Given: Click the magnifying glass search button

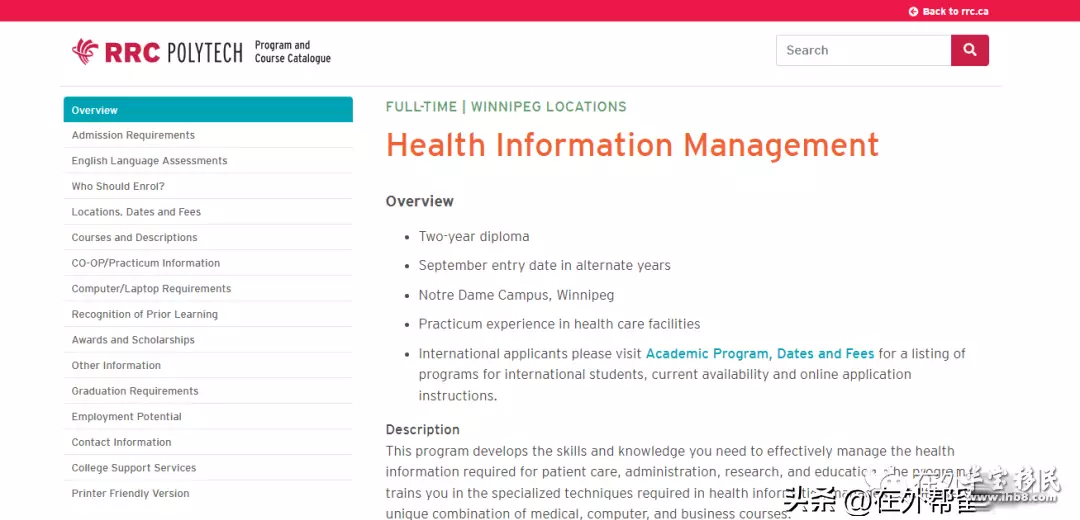Looking at the screenshot, I should 969,50.
